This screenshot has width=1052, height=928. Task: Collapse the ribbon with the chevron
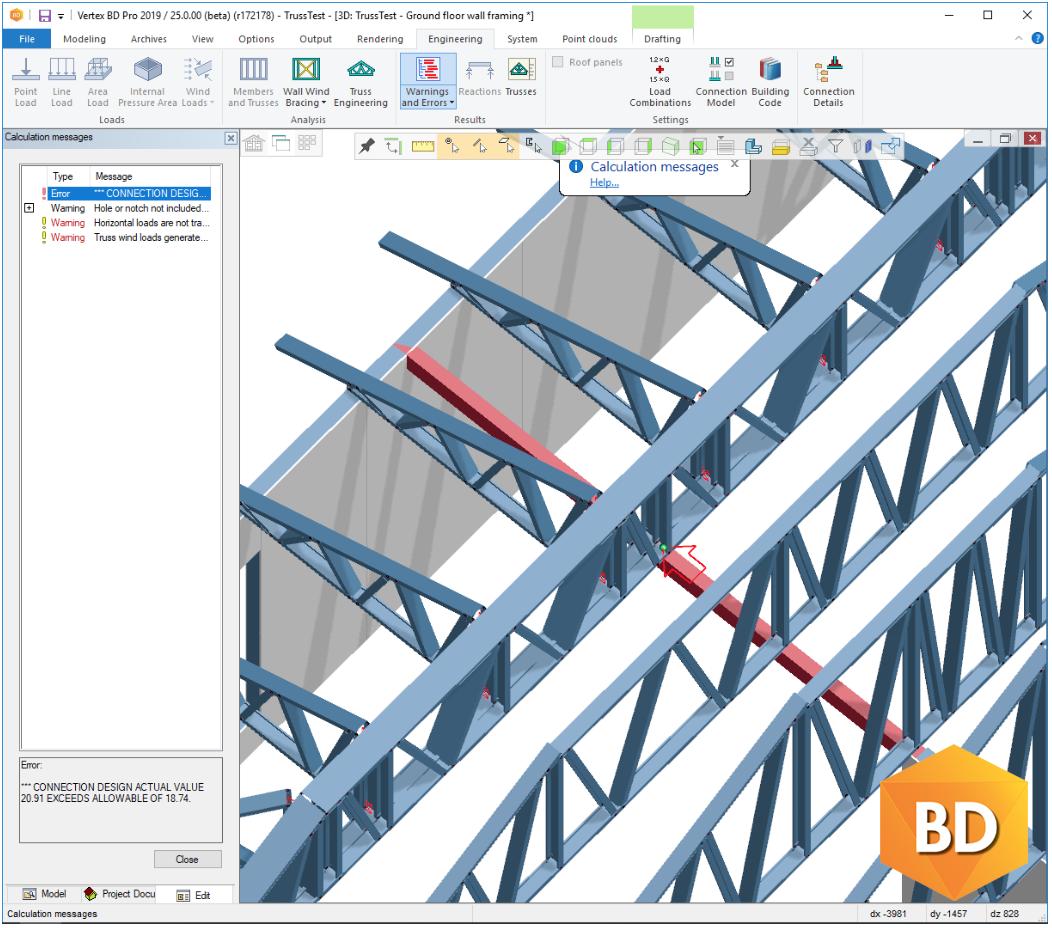1018,39
